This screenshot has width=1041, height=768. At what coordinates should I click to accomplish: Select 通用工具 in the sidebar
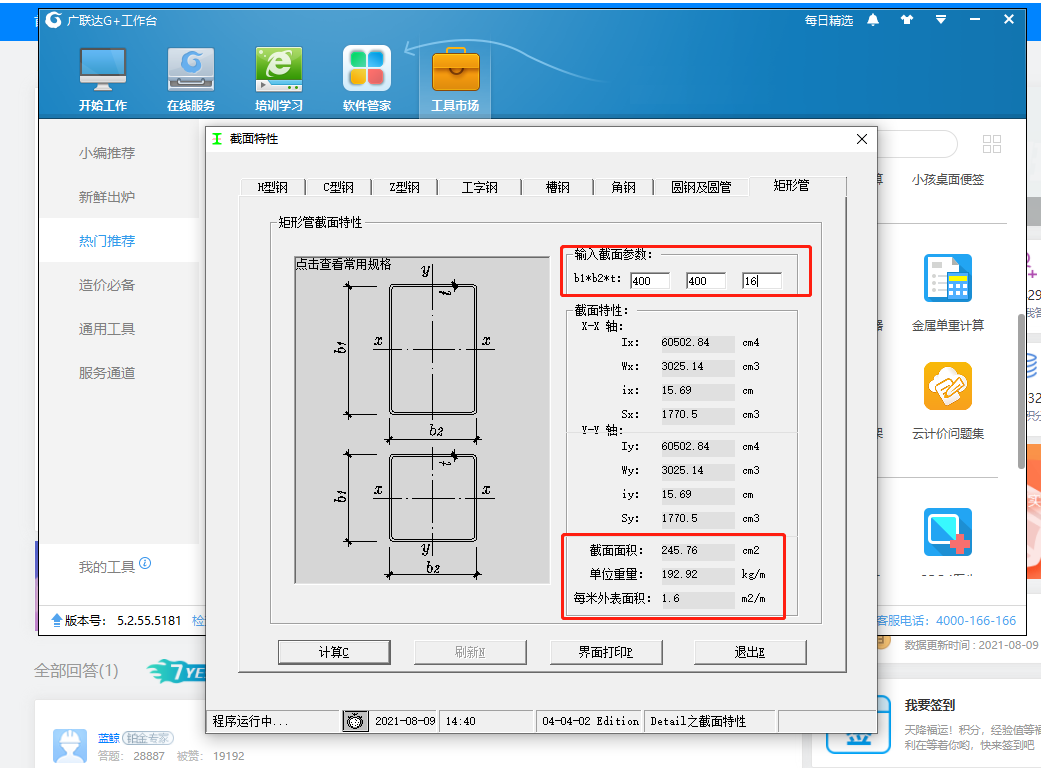tap(107, 329)
